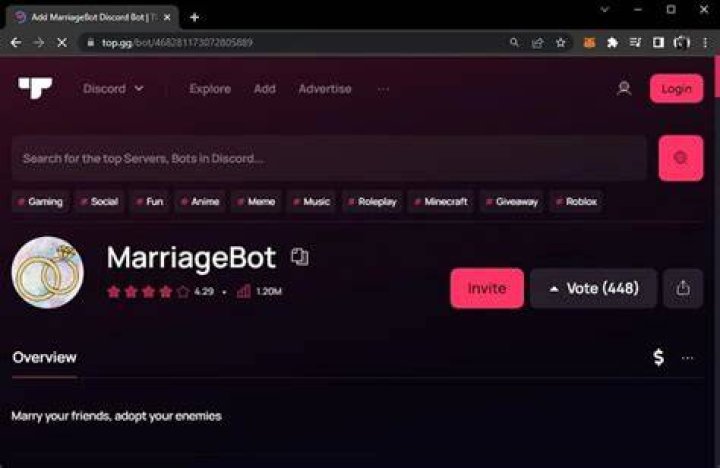Click the pink search button

point(681,158)
